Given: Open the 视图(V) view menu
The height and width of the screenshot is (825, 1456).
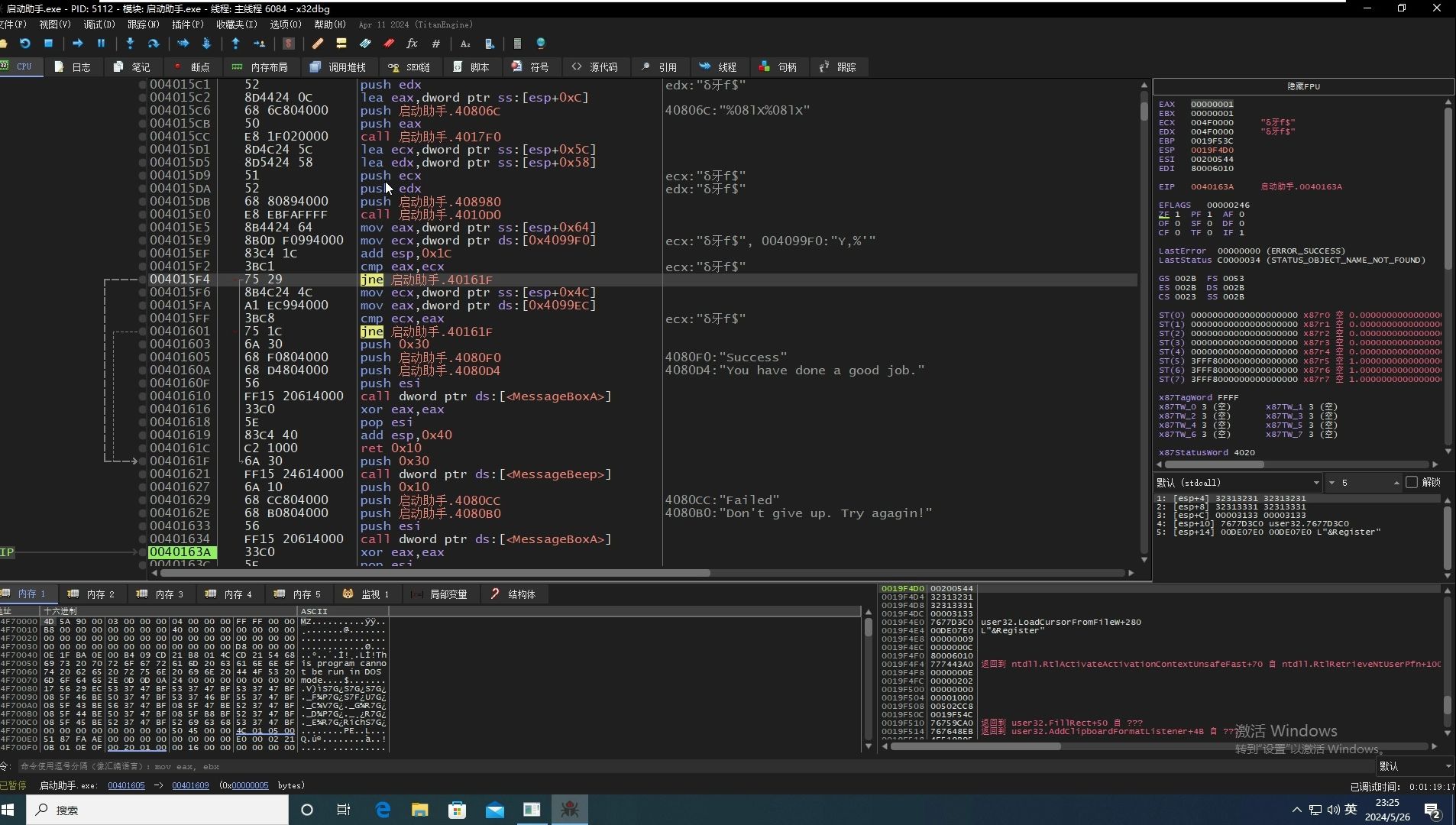Looking at the screenshot, I should [55, 24].
